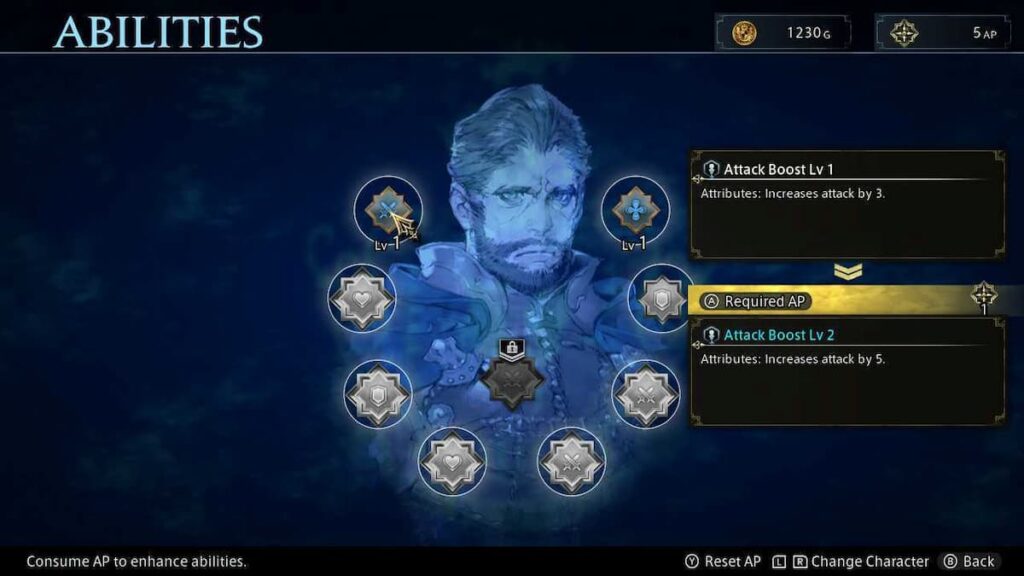Click the double chevron arrow between ability panels
This screenshot has width=1024, height=576.
[848, 271]
